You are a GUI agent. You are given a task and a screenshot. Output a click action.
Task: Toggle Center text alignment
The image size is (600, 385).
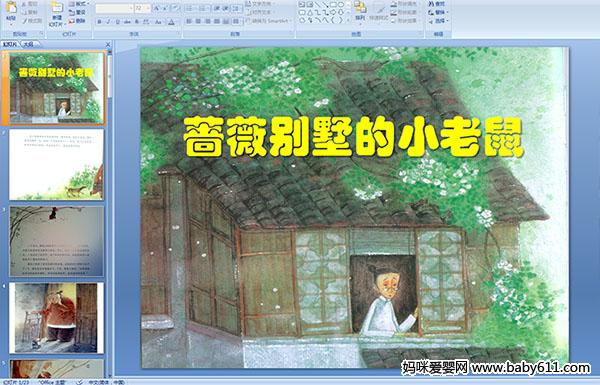[198, 21]
